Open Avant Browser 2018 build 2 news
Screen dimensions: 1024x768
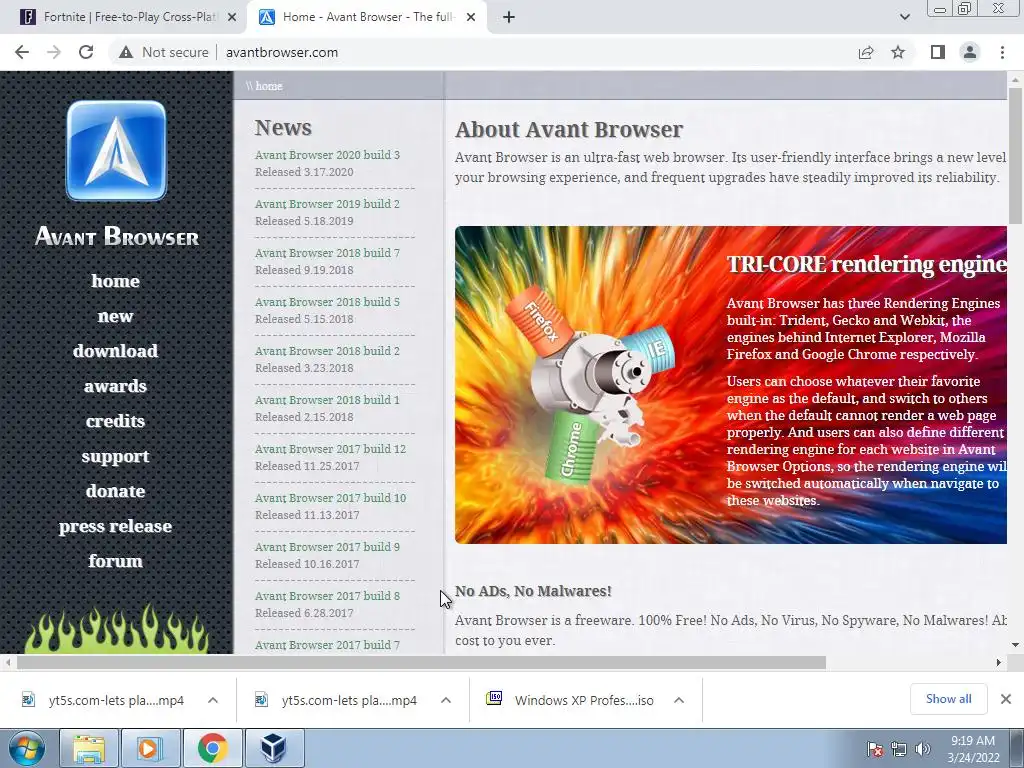coord(327,351)
